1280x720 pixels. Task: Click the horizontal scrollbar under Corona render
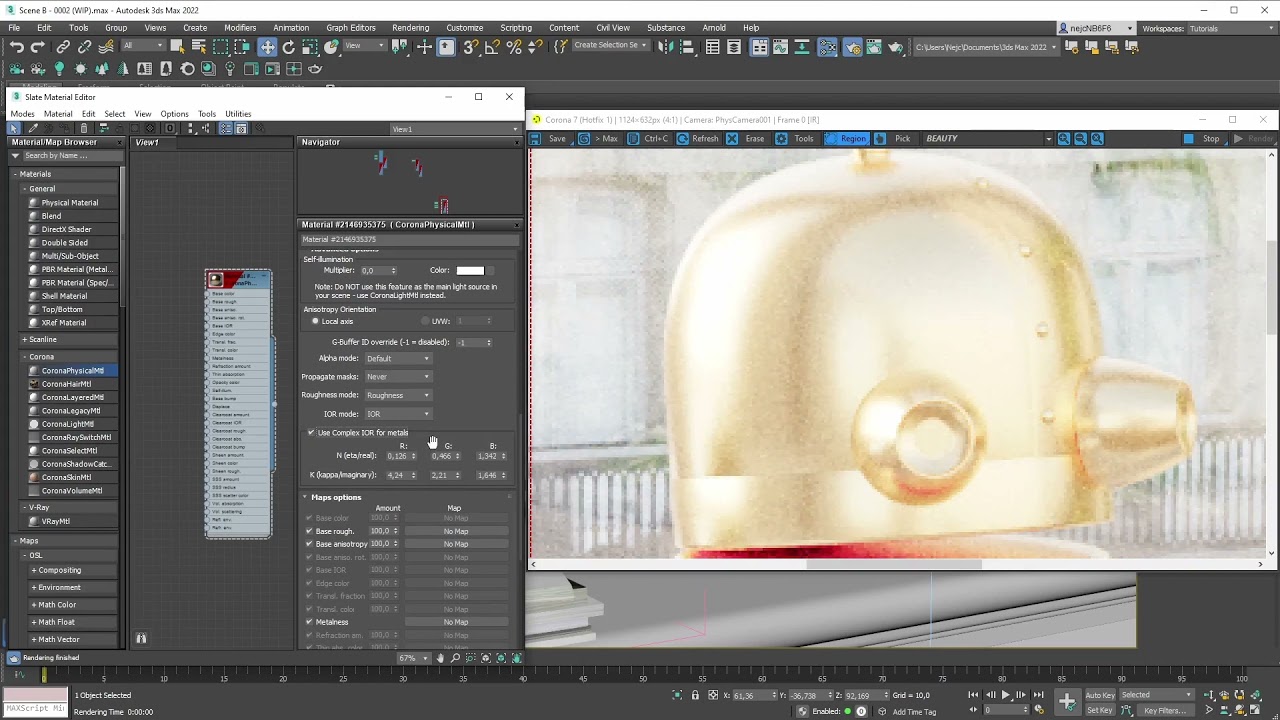[893, 564]
